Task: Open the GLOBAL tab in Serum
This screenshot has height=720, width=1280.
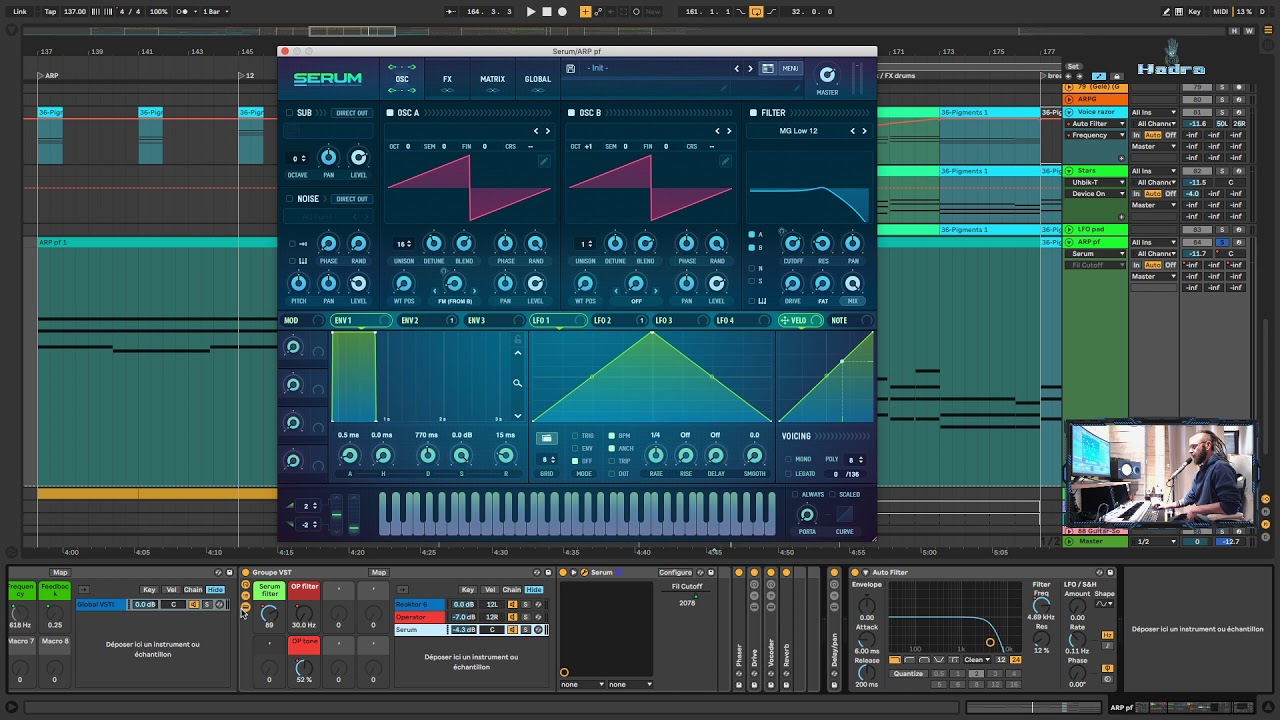Action: (538, 79)
